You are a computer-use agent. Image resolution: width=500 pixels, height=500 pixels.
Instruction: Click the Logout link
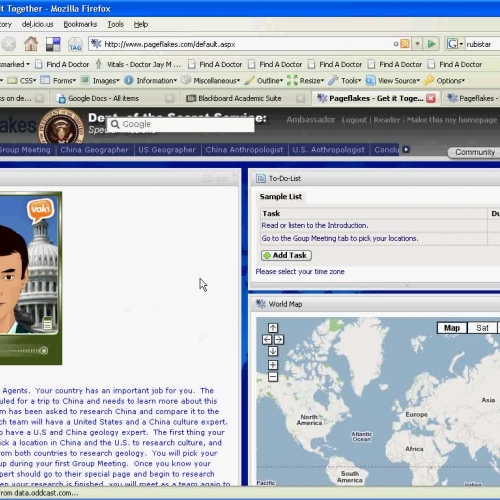(354, 120)
